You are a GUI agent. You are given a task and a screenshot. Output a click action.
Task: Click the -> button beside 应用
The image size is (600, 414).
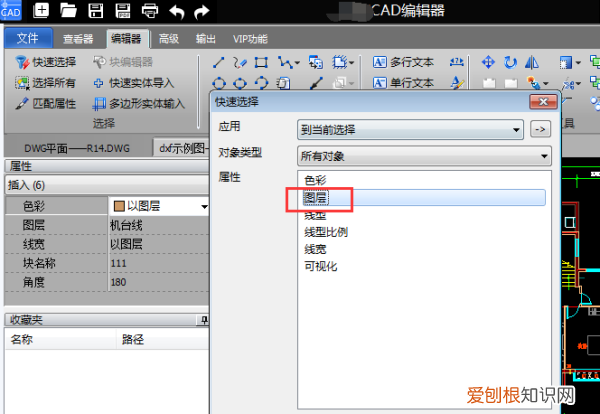coord(540,129)
